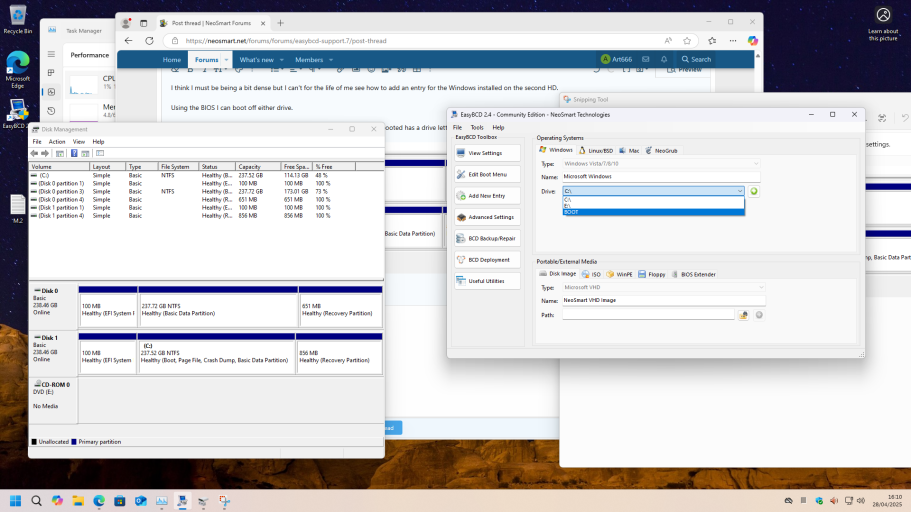
Task: Choose BOOT in the Drive list
Action: pyautogui.click(x=653, y=212)
